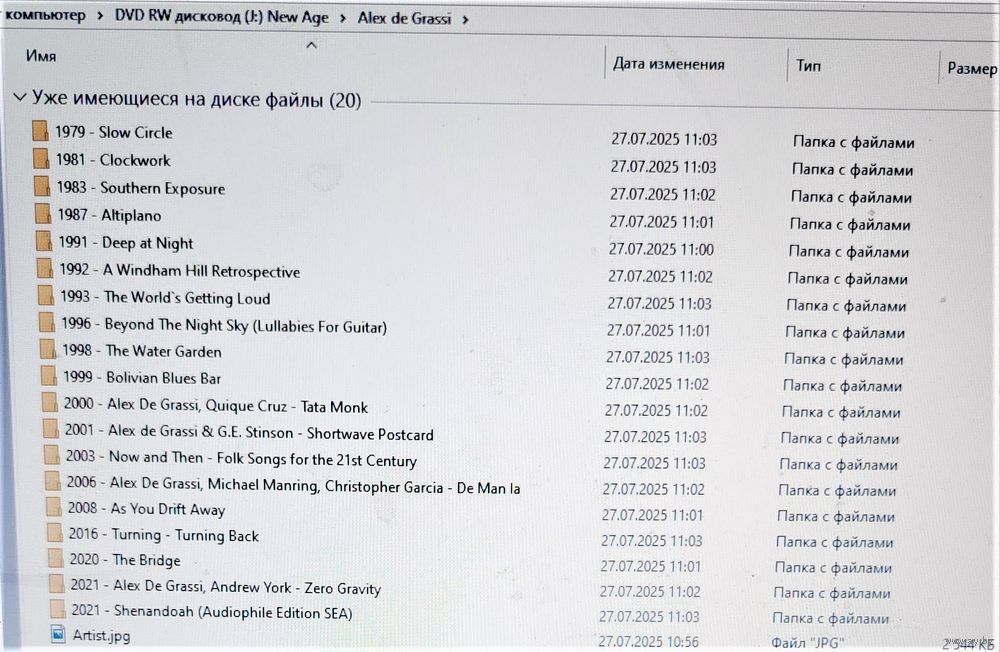Select the 2000 Tata Monk folder icon
The image size is (1000, 652).
coord(50,403)
